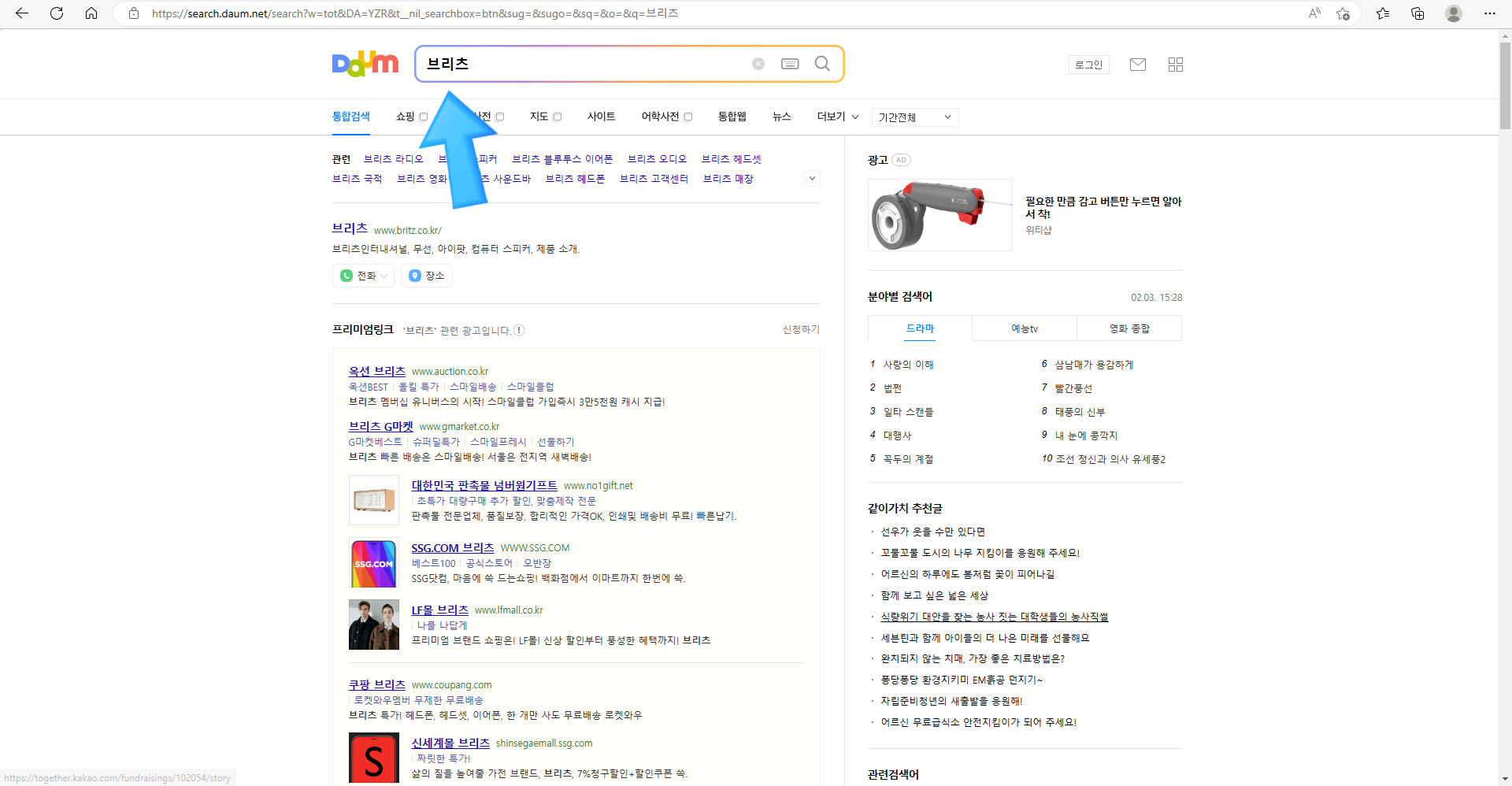The width and height of the screenshot is (1512, 786).
Task: Click the 로그인 button
Action: tap(1089, 65)
